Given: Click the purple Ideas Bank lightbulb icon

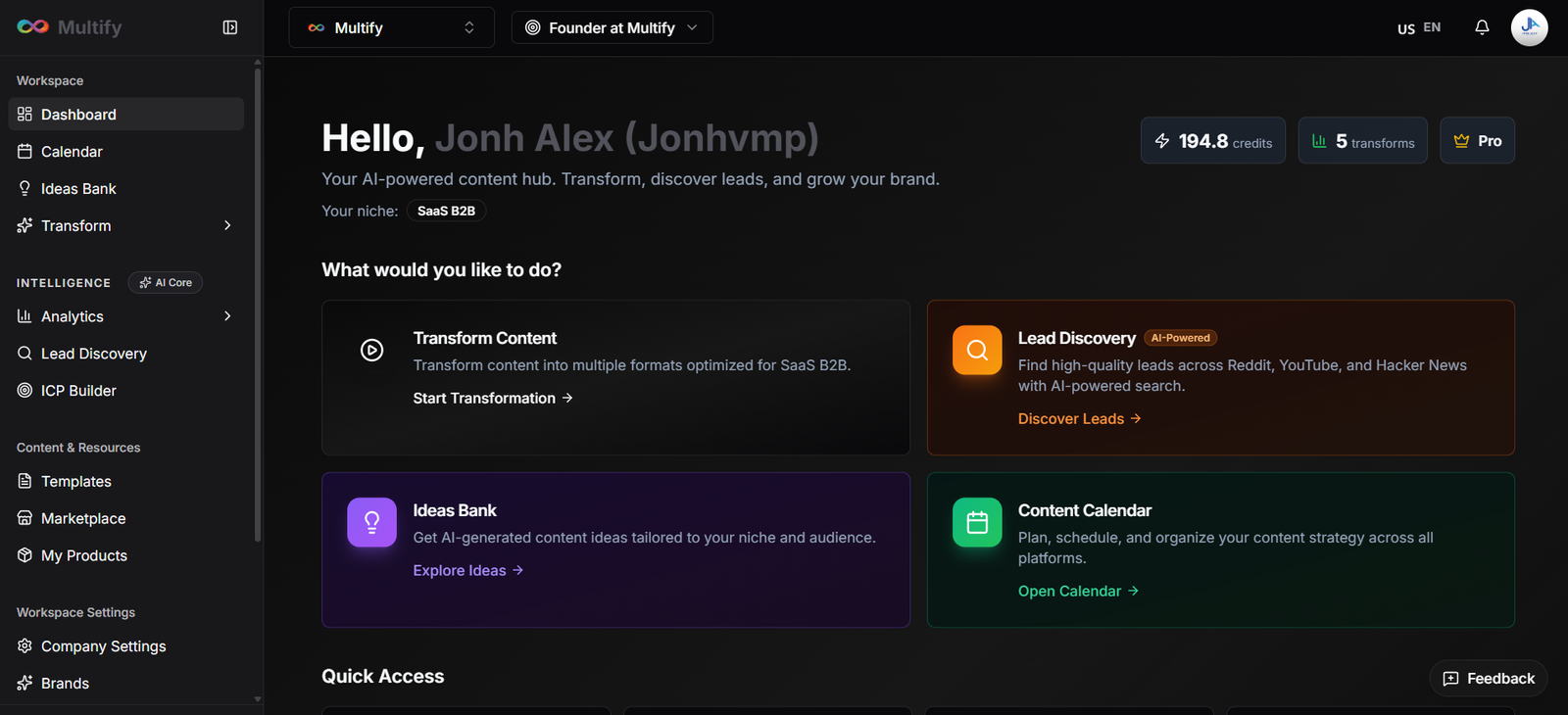Looking at the screenshot, I should pos(371,522).
